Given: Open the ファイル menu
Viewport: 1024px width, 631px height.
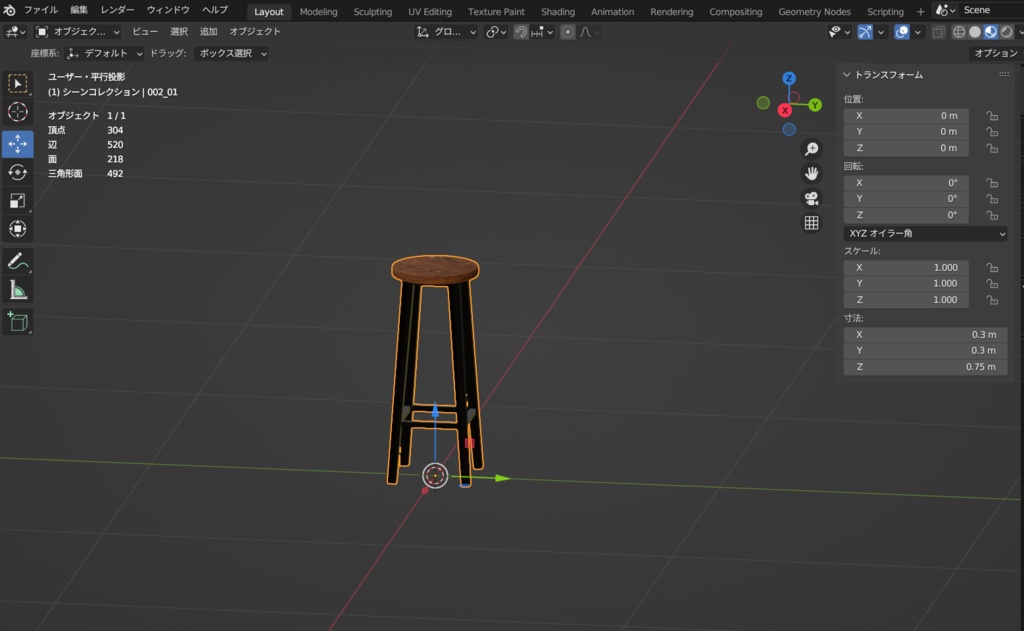Looking at the screenshot, I should click(x=40, y=10).
